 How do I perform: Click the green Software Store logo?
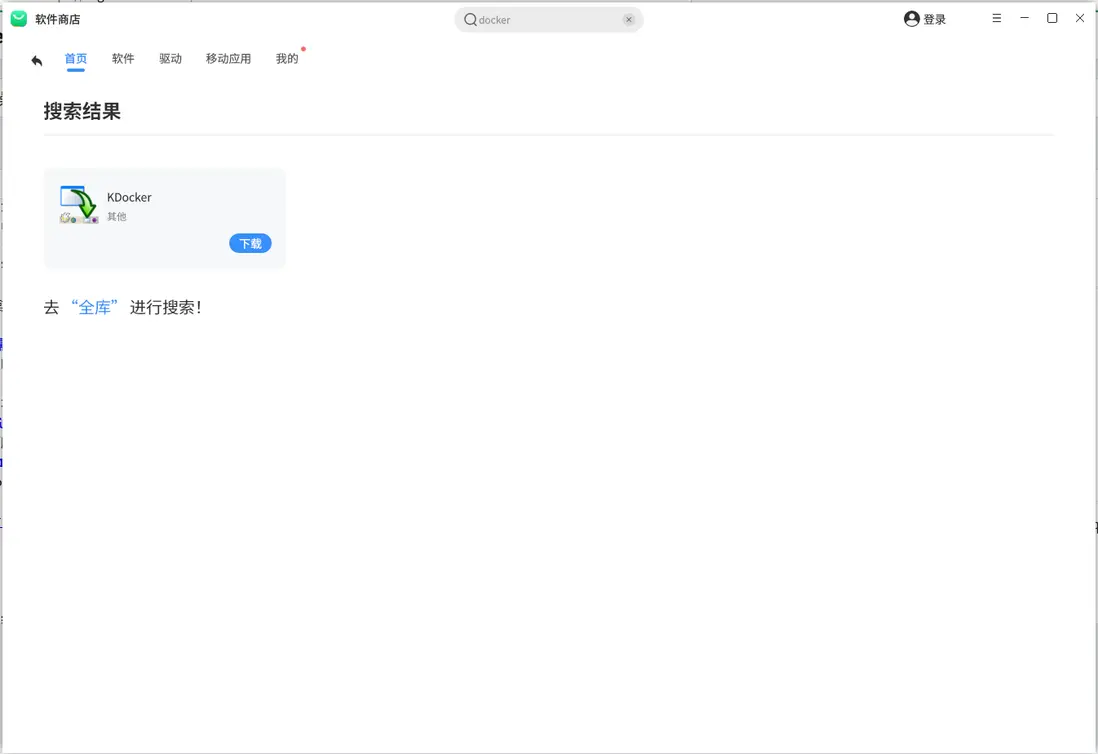(x=17, y=18)
